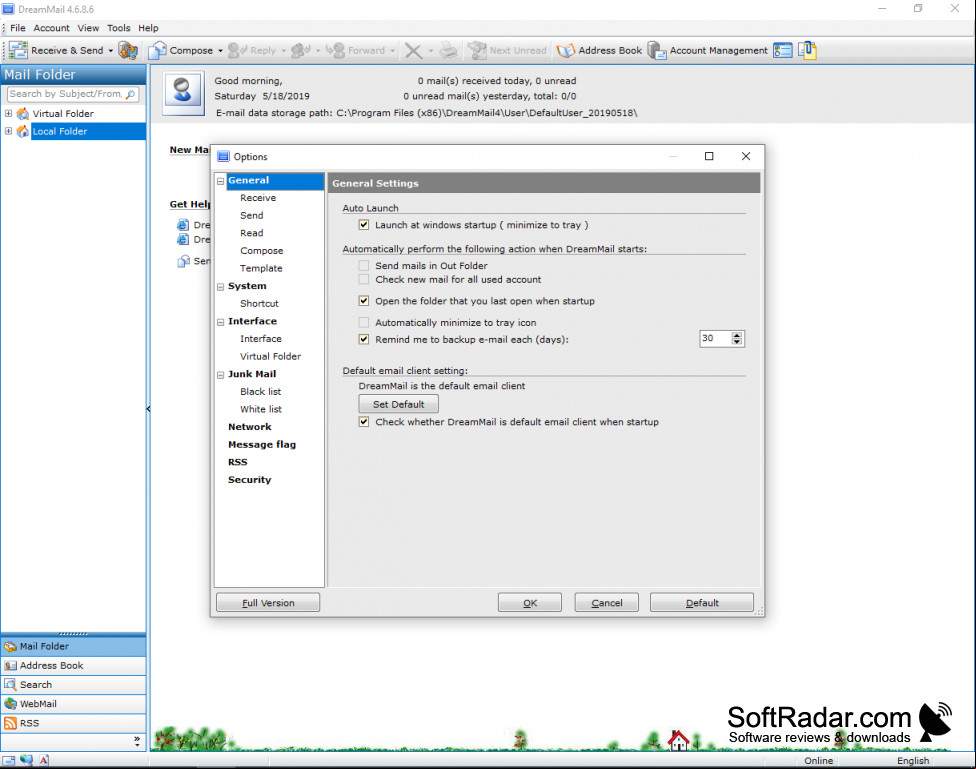Click the Next Unread icon in the toolbar

tap(477, 50)
